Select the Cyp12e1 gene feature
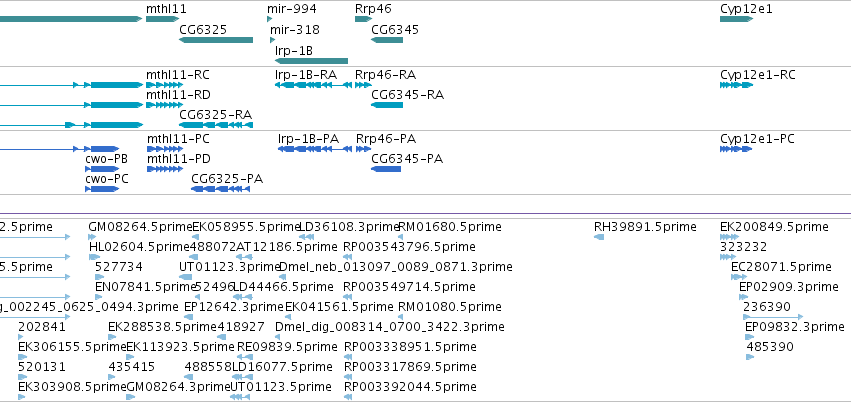 coord(736,19)
